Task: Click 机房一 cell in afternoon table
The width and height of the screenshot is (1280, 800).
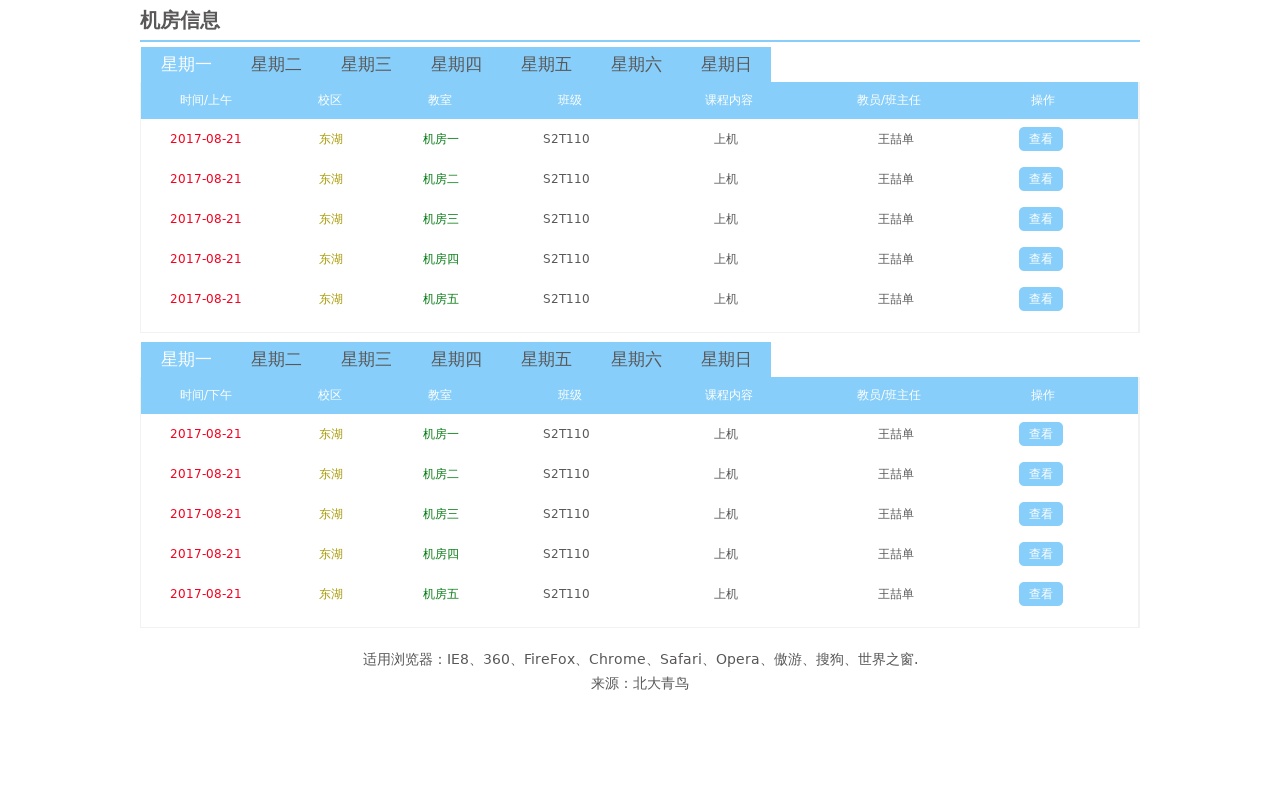Action: (441, 434)
